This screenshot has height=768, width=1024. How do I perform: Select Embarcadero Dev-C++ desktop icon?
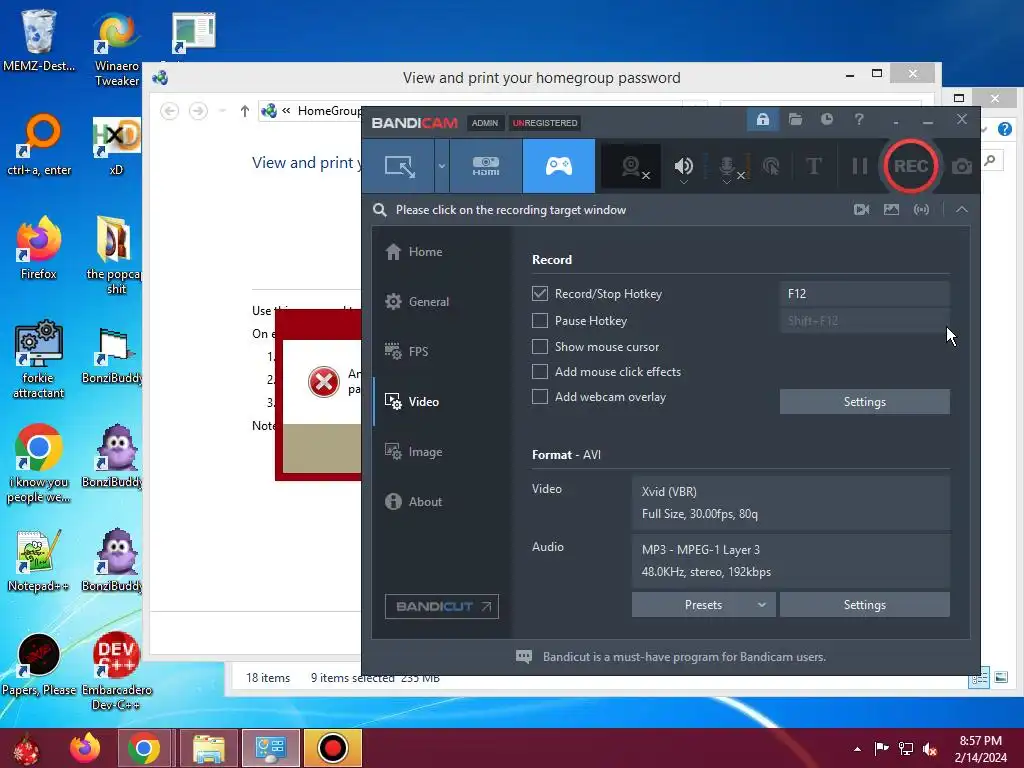tap(116, 671)
